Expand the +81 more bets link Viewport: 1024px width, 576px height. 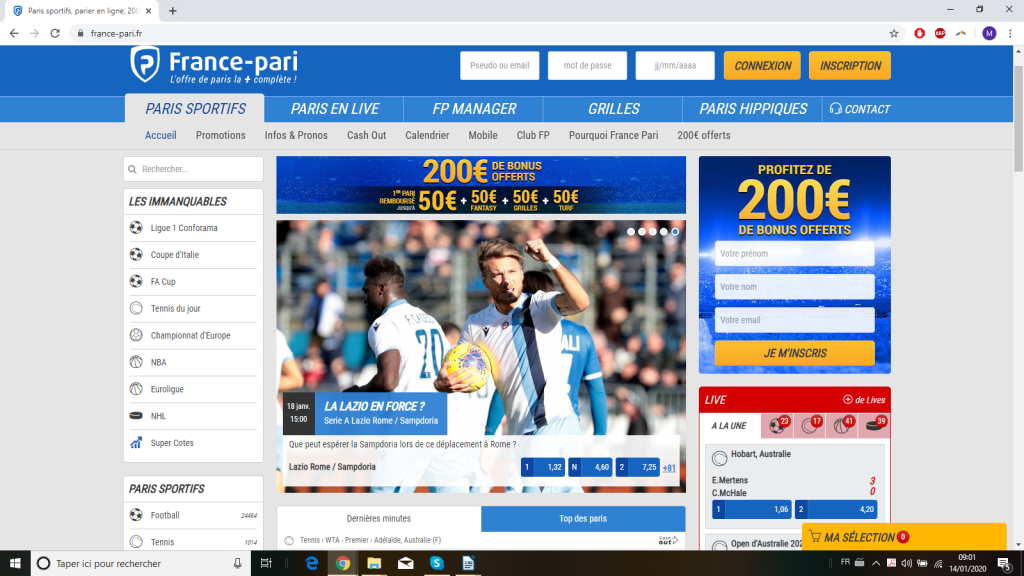click(669, 468)
